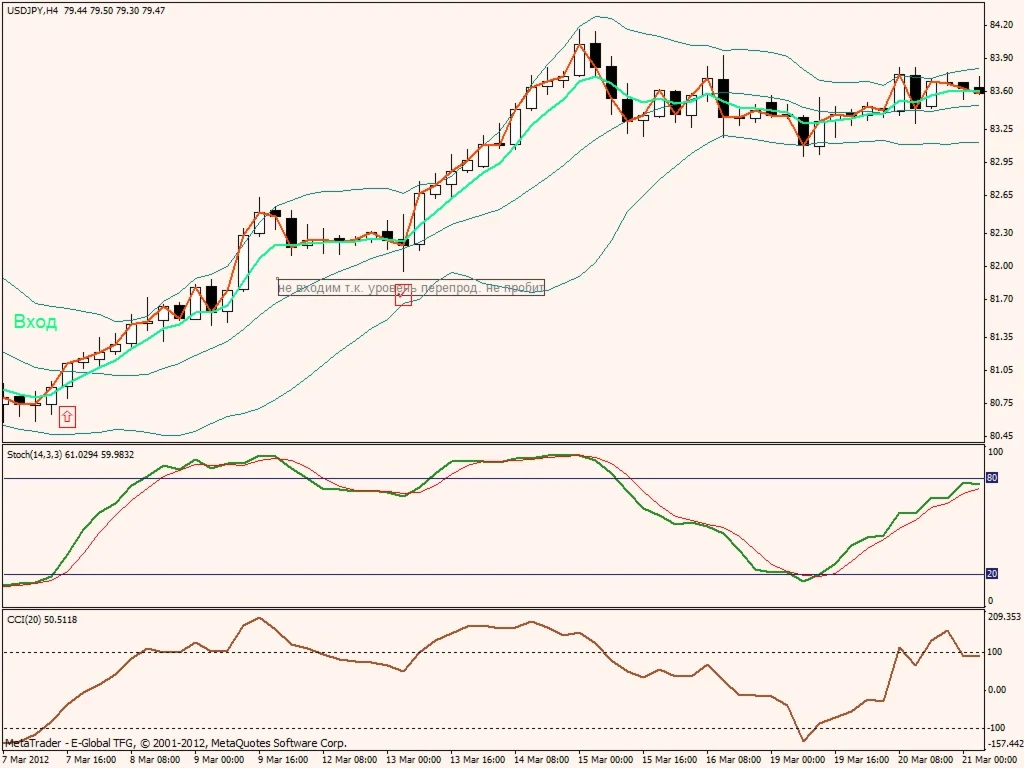Click the CCI -157.442 minimum value label
This screenshot has width=1024, height=768.
tap(1003, 743)
